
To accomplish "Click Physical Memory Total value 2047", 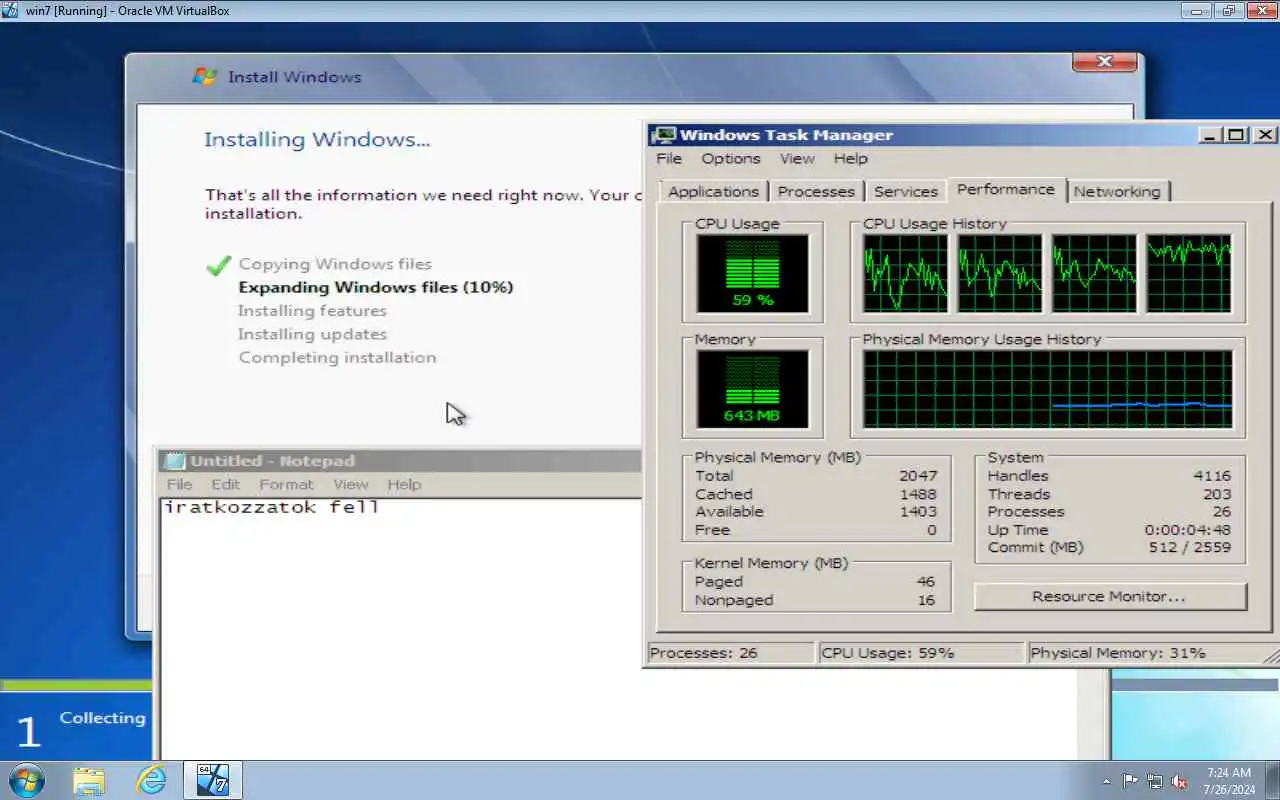I will 918,476.
